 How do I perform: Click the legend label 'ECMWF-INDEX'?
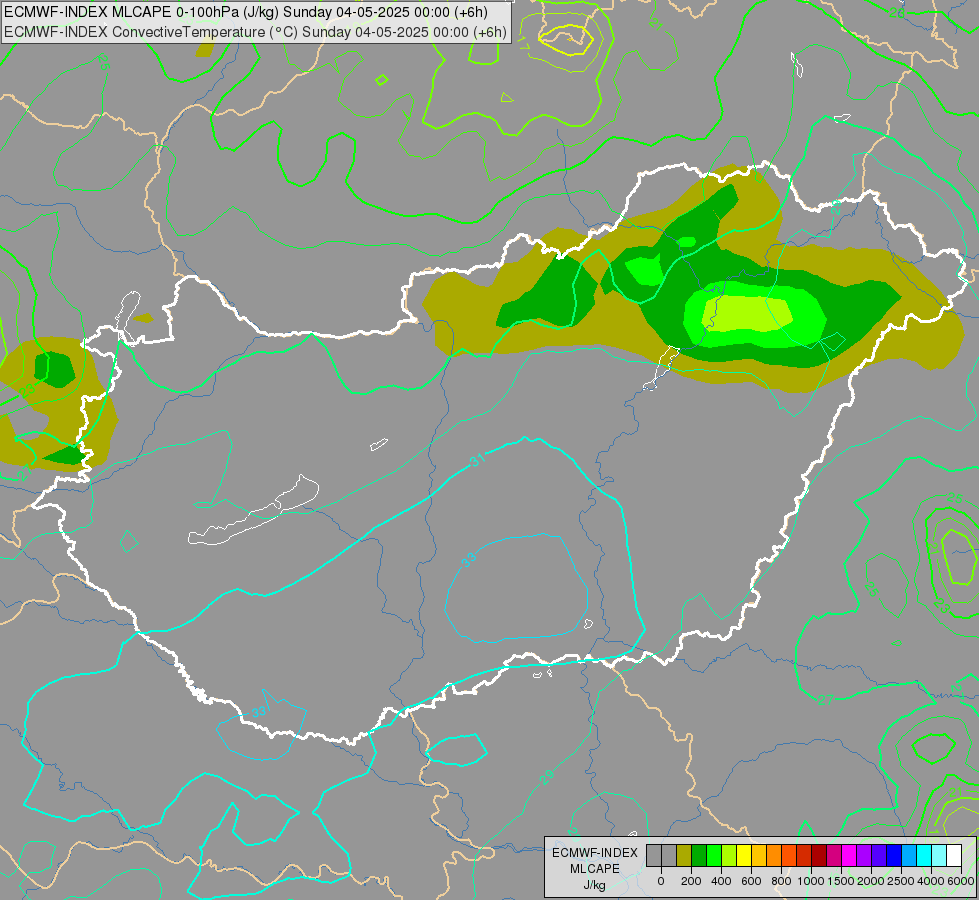pos(595,853)
